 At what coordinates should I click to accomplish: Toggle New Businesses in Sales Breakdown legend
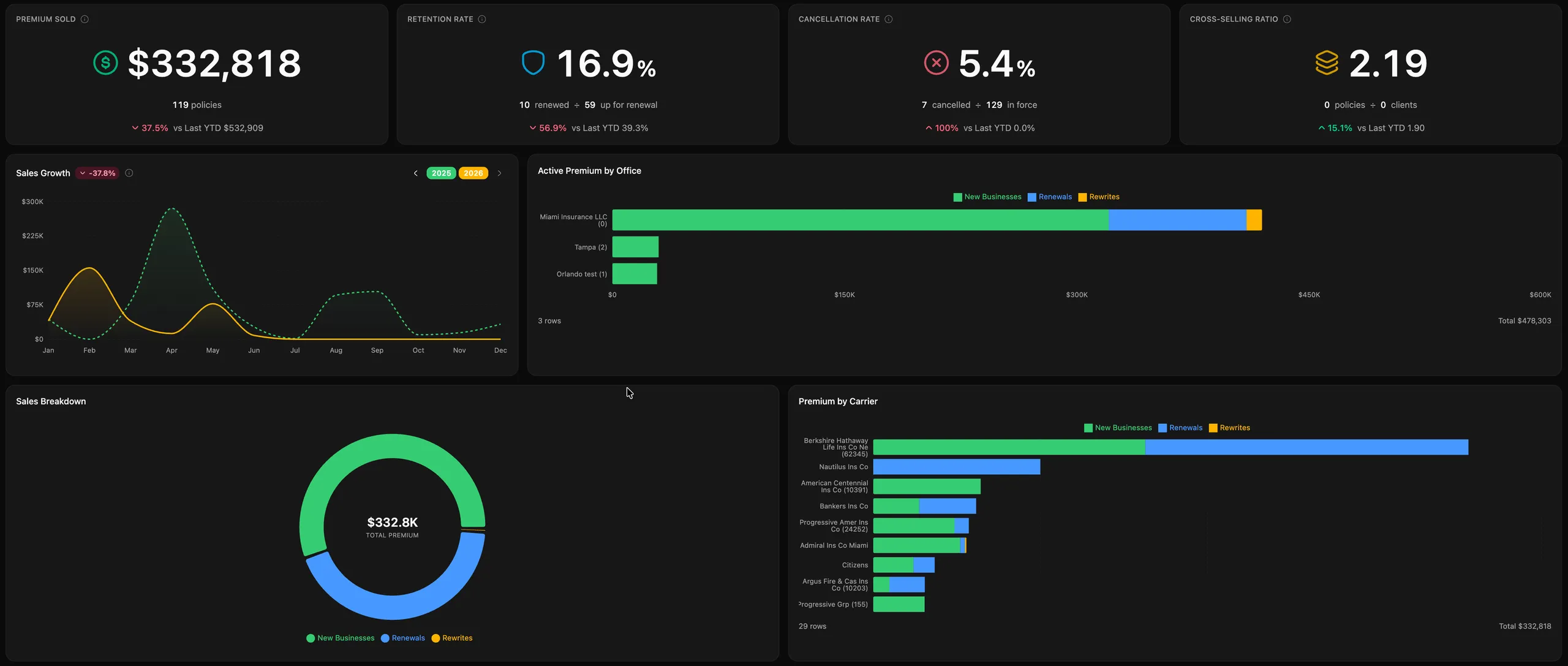tap(340, 638)
